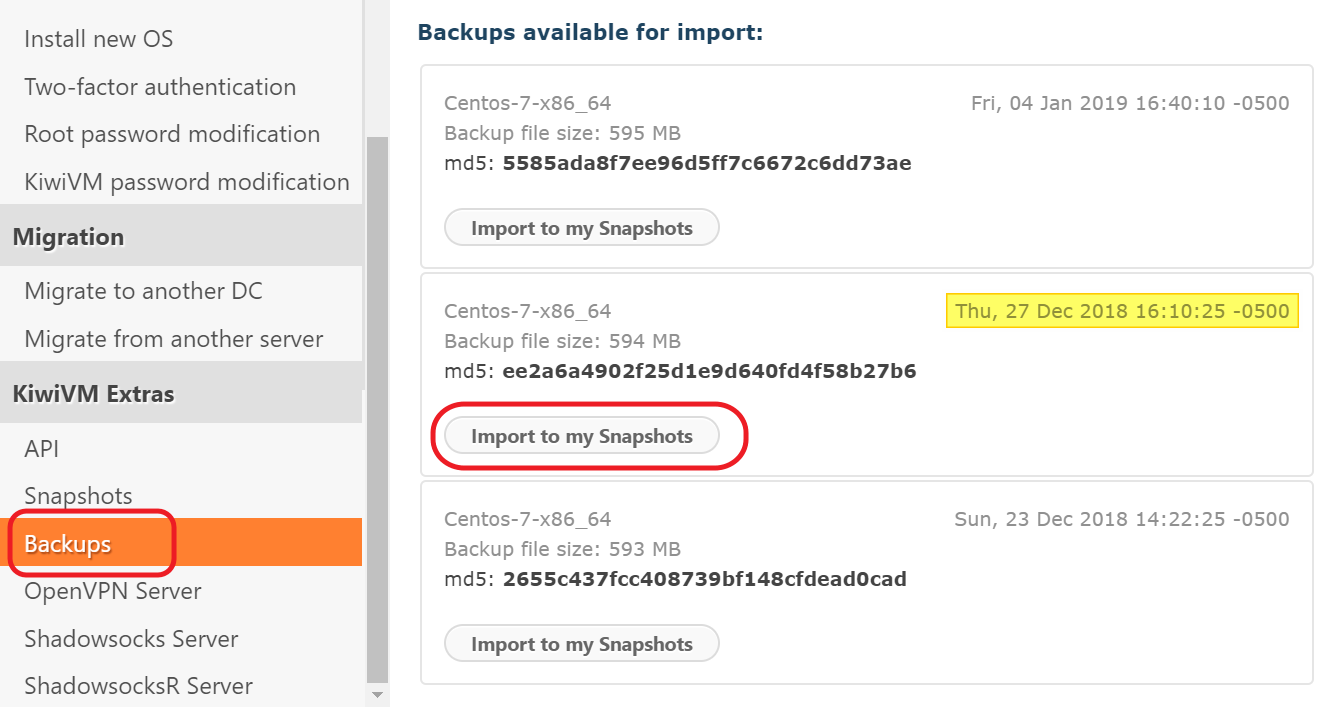
Task: Import the 27 Dec 2018 backup to Snapshots
Action: tap(581, 436)
